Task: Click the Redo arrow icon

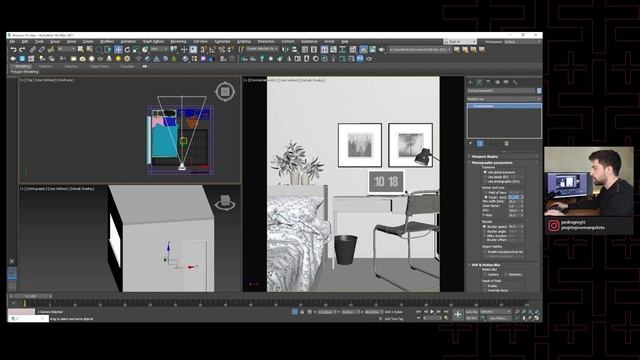Action: (22, 49)
